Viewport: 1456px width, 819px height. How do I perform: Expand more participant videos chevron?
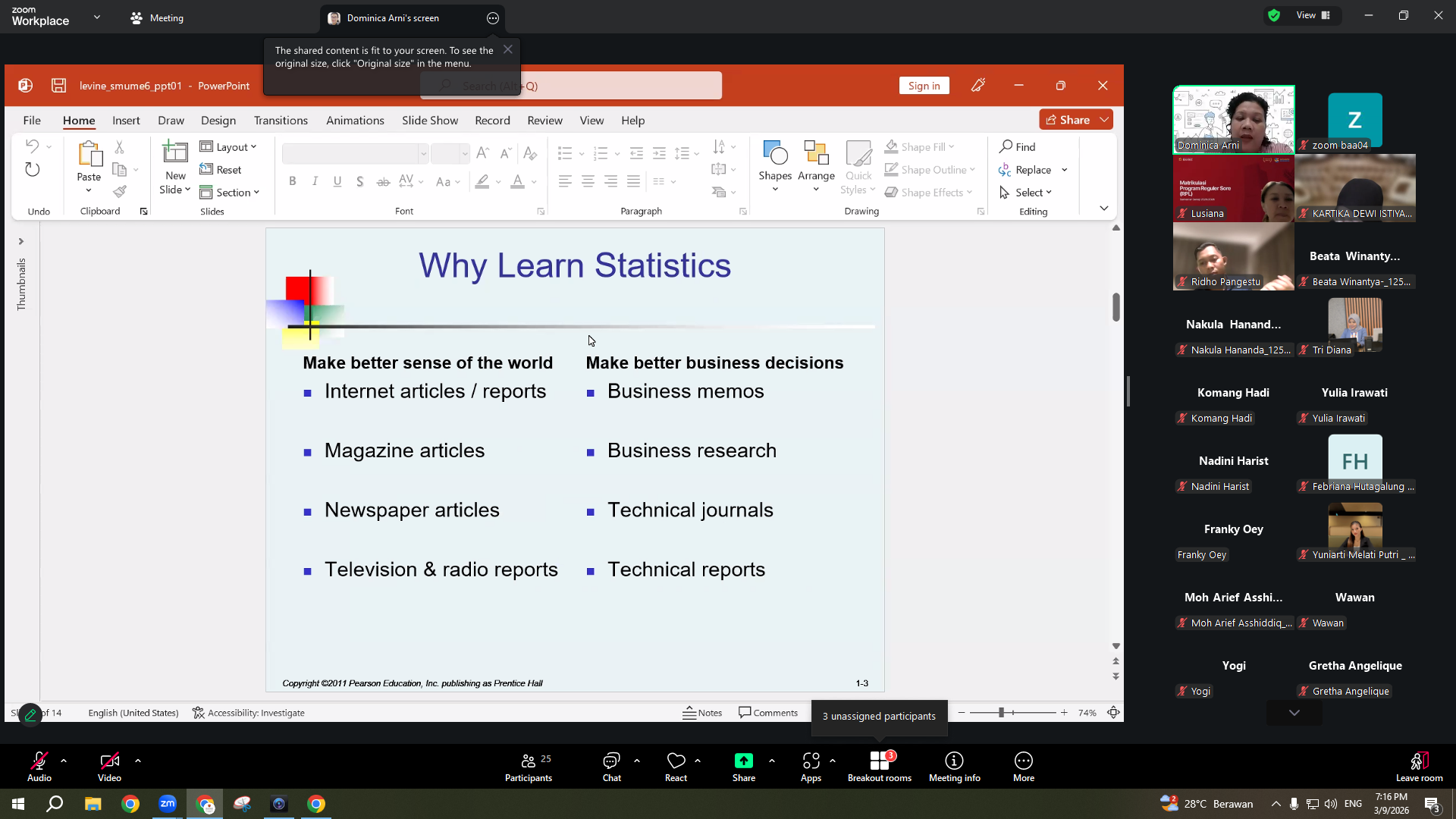click(x=1294, y=713)
